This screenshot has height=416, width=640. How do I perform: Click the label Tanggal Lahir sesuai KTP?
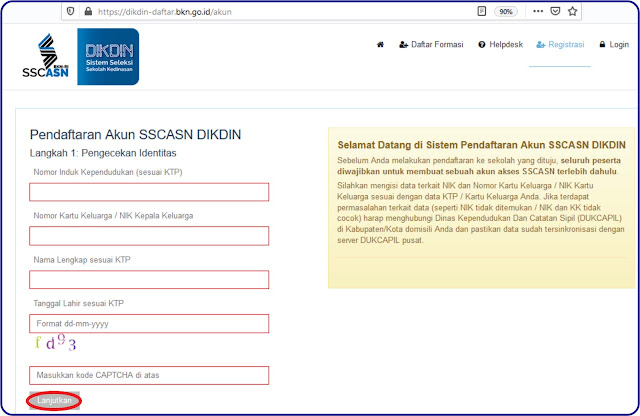pos(78,303)
